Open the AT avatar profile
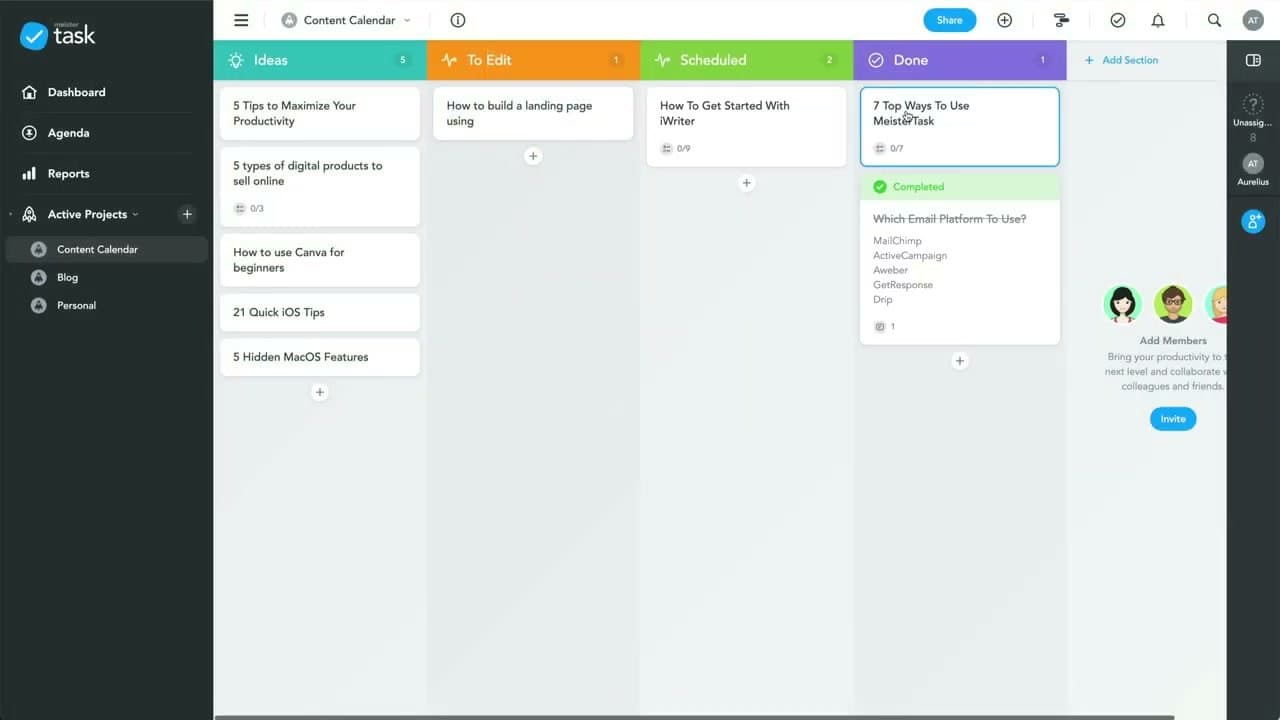The height and width of the screenshot is (720, 1280). 1253,20
